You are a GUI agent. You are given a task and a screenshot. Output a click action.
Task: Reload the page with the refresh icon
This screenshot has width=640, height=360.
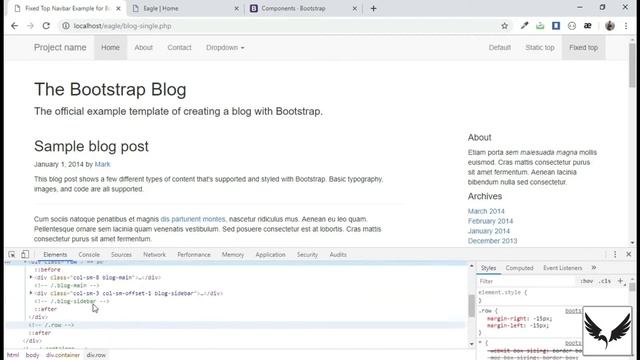46,26
